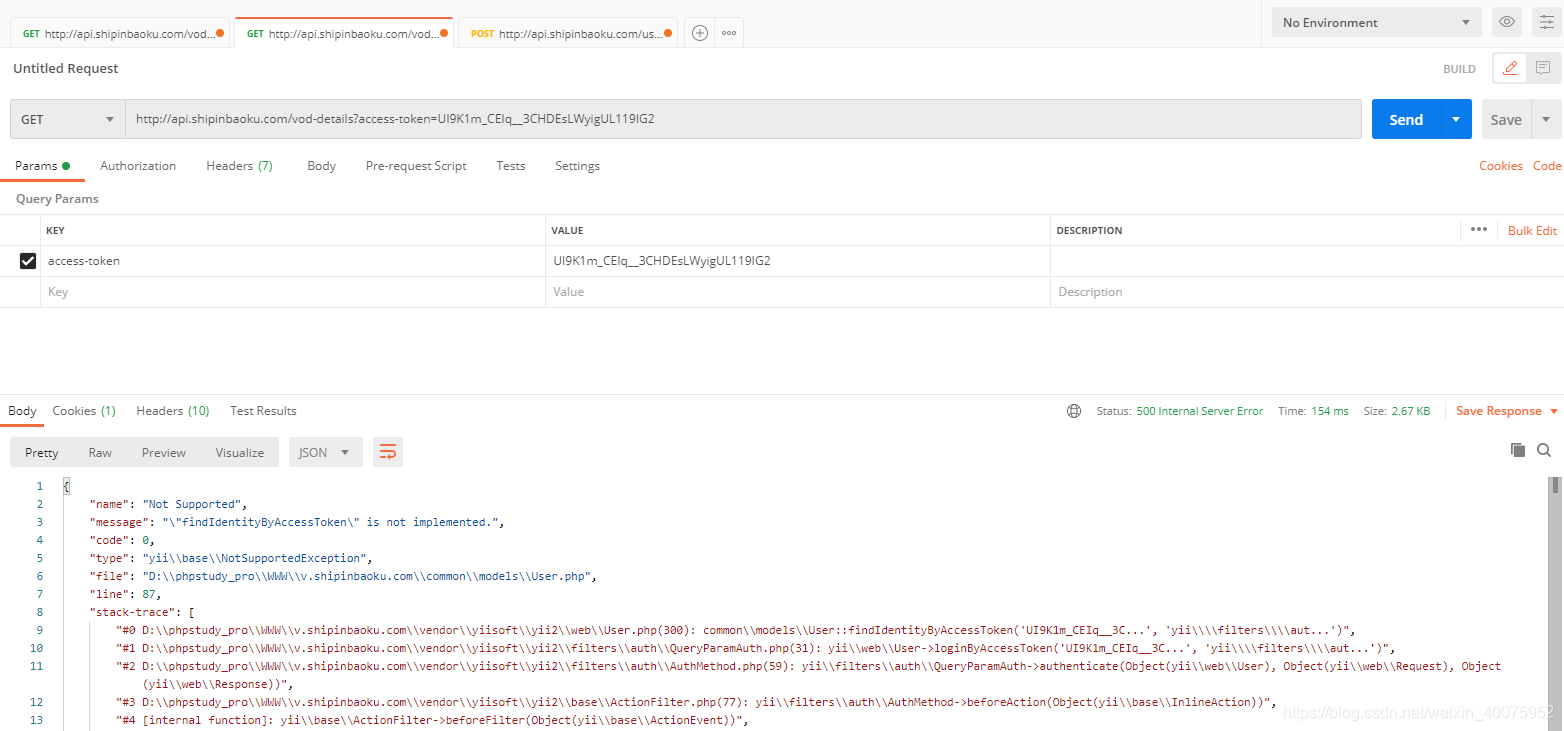
Task: Switch response view to Preview
Action: [164, 452]
